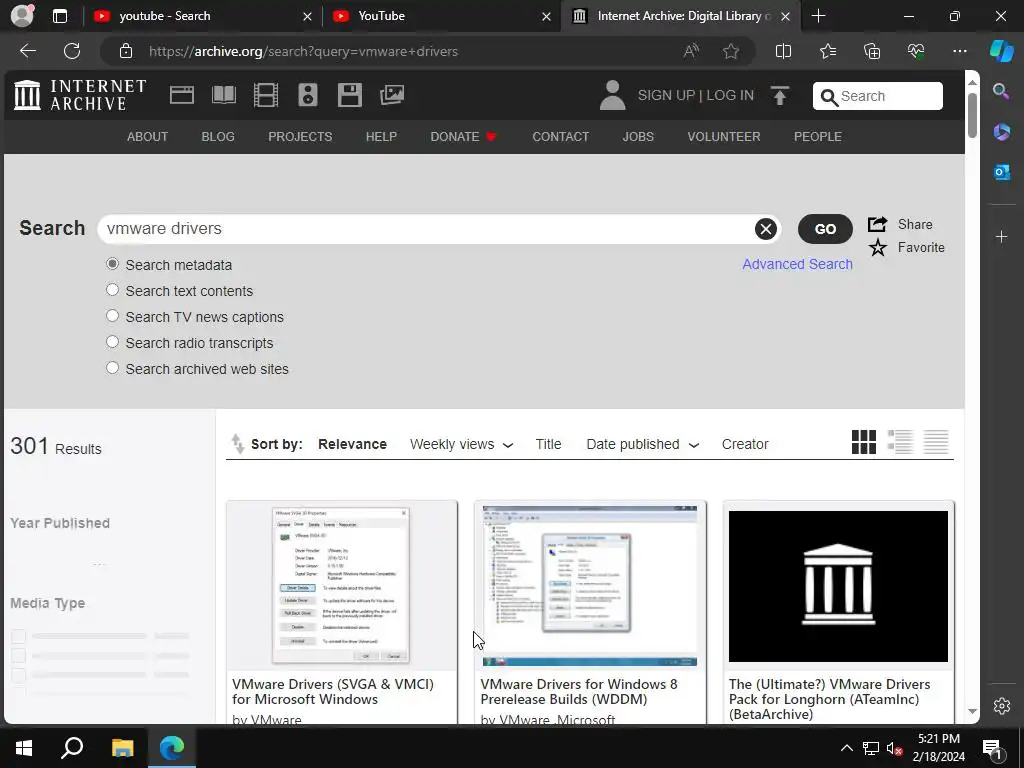The height and width of the screenshot is (768, 1024).
Task: Click the Share icon
Action: coord(877,224)
